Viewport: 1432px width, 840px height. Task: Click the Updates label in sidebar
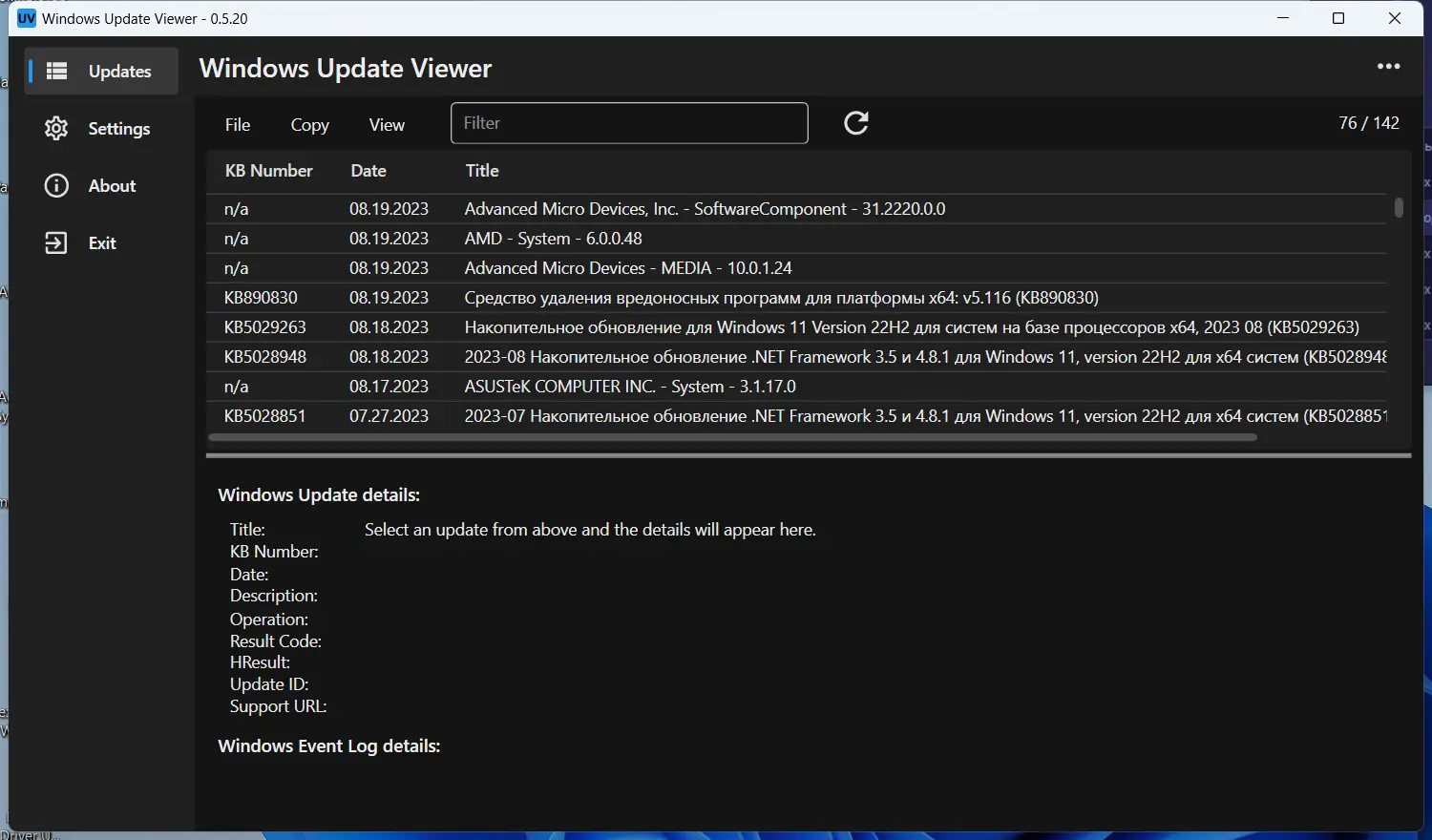click(x=120, y=72)
